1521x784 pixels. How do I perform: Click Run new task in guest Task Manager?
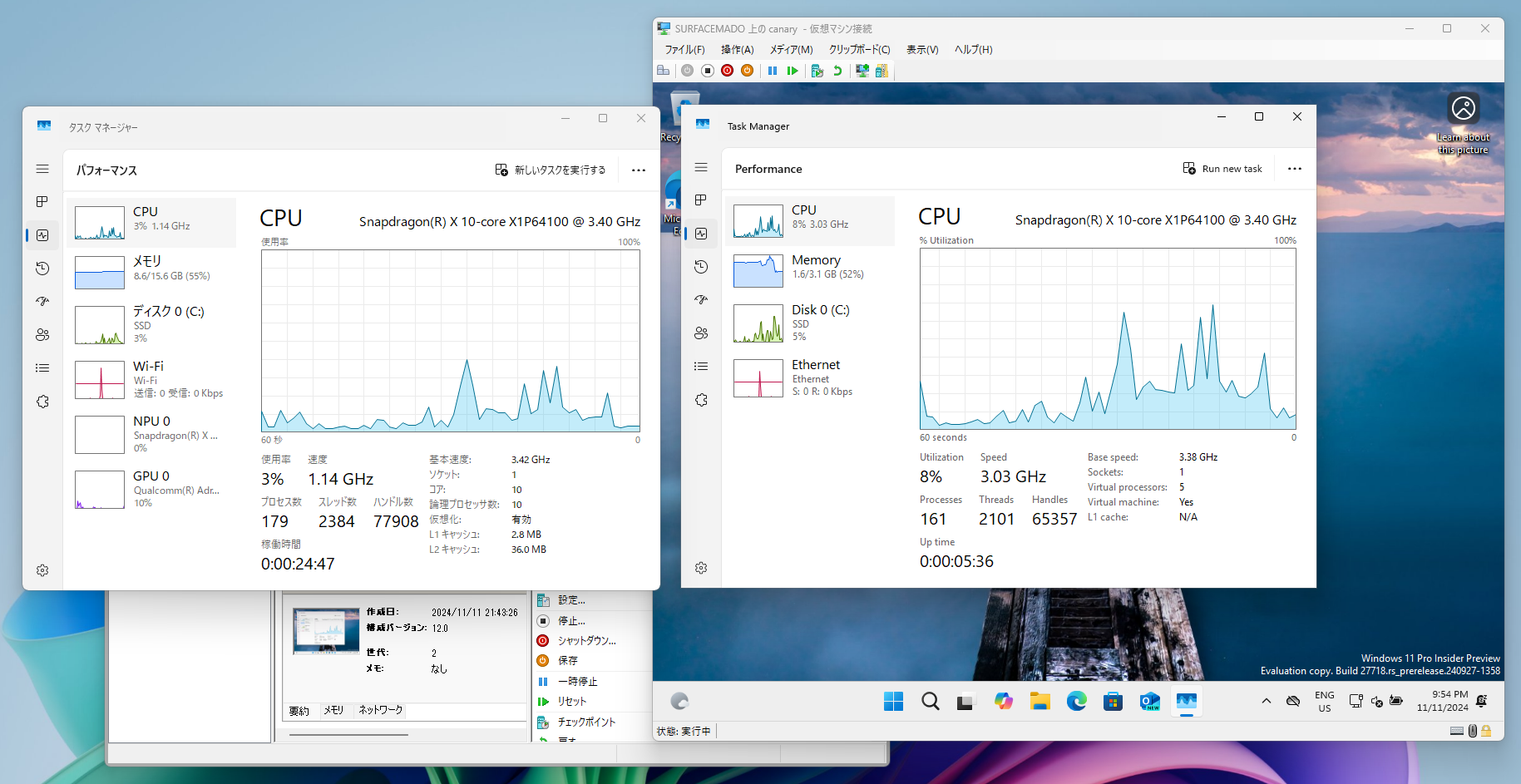[1222, 169]
